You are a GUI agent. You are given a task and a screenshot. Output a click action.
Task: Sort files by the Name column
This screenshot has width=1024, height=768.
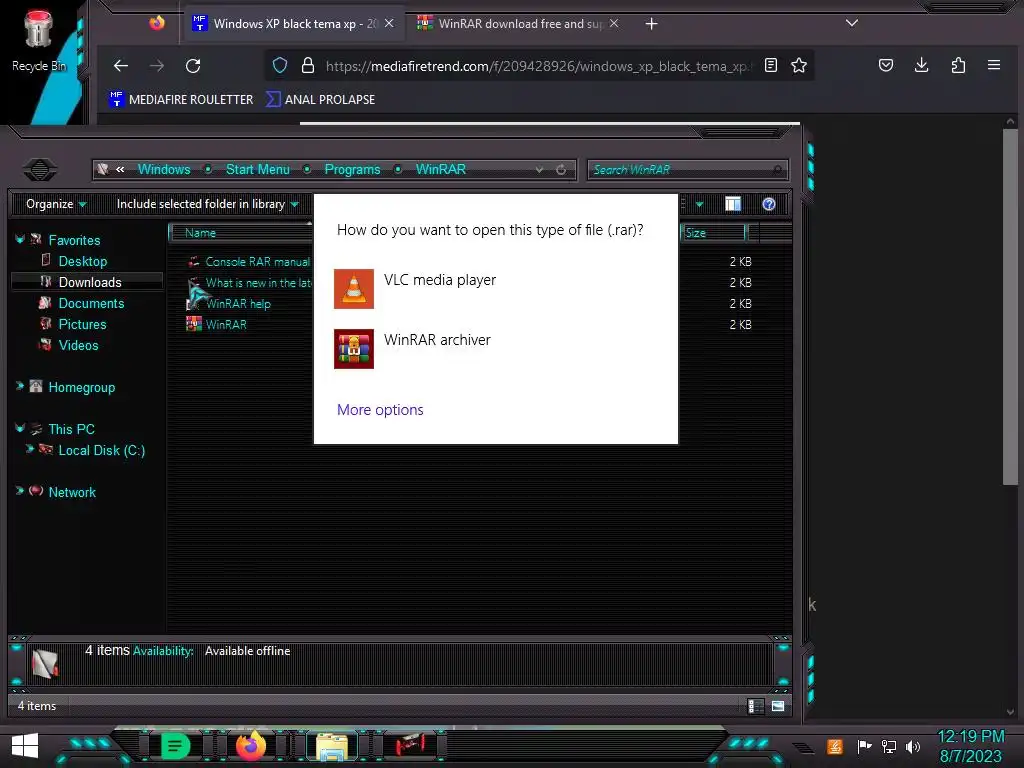pos(240,232)
